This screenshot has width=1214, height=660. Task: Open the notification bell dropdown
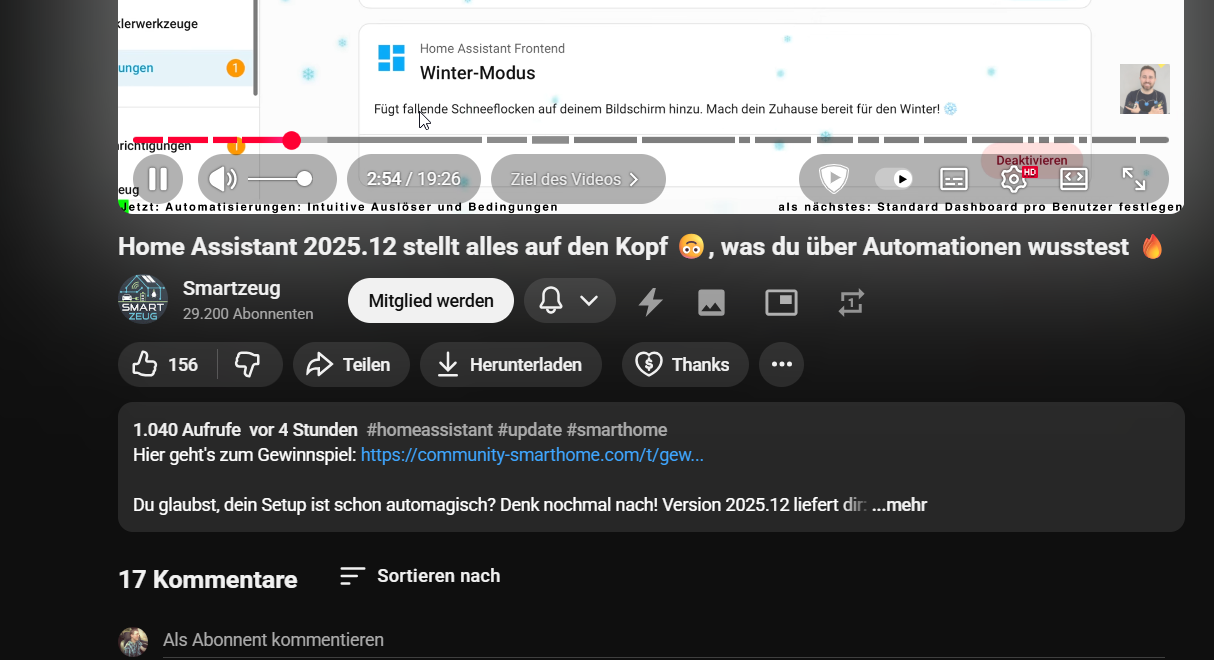570,301
